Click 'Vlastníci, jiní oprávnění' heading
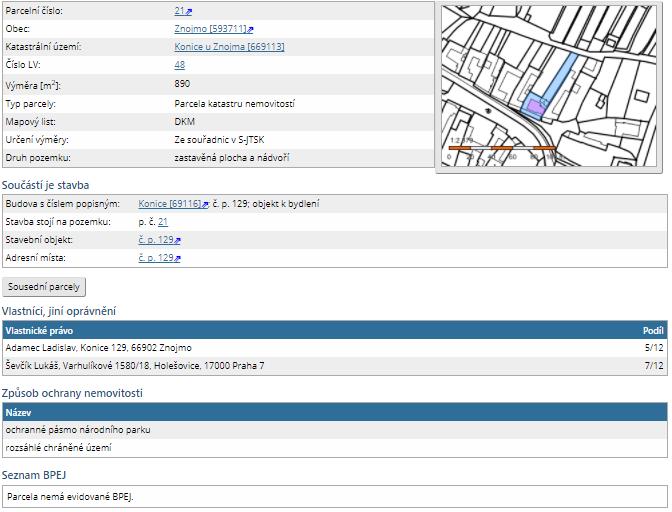The width and height of the screenshot is (672, 512). coord(59,311)
